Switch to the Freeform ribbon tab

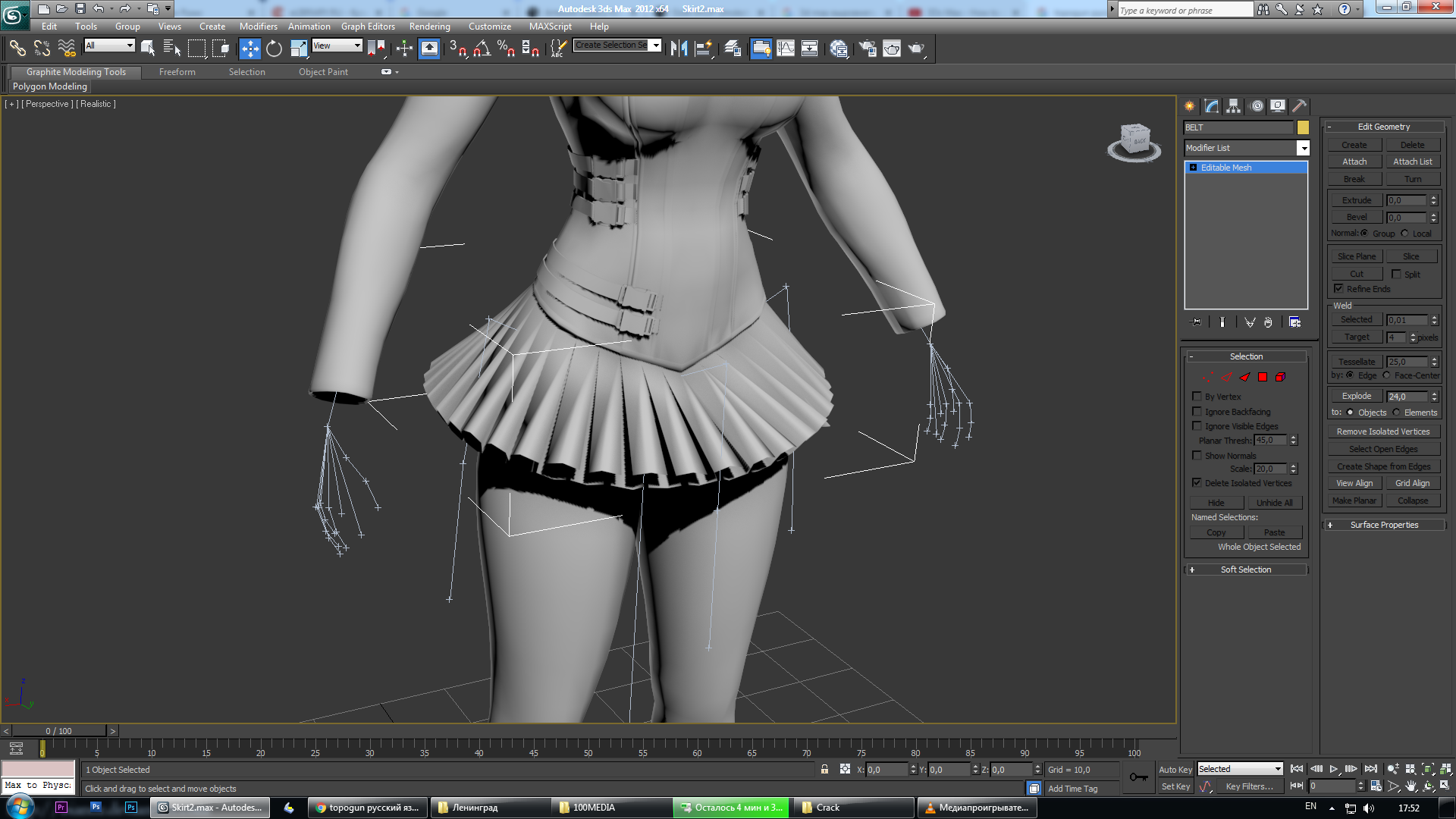point(177,72)
